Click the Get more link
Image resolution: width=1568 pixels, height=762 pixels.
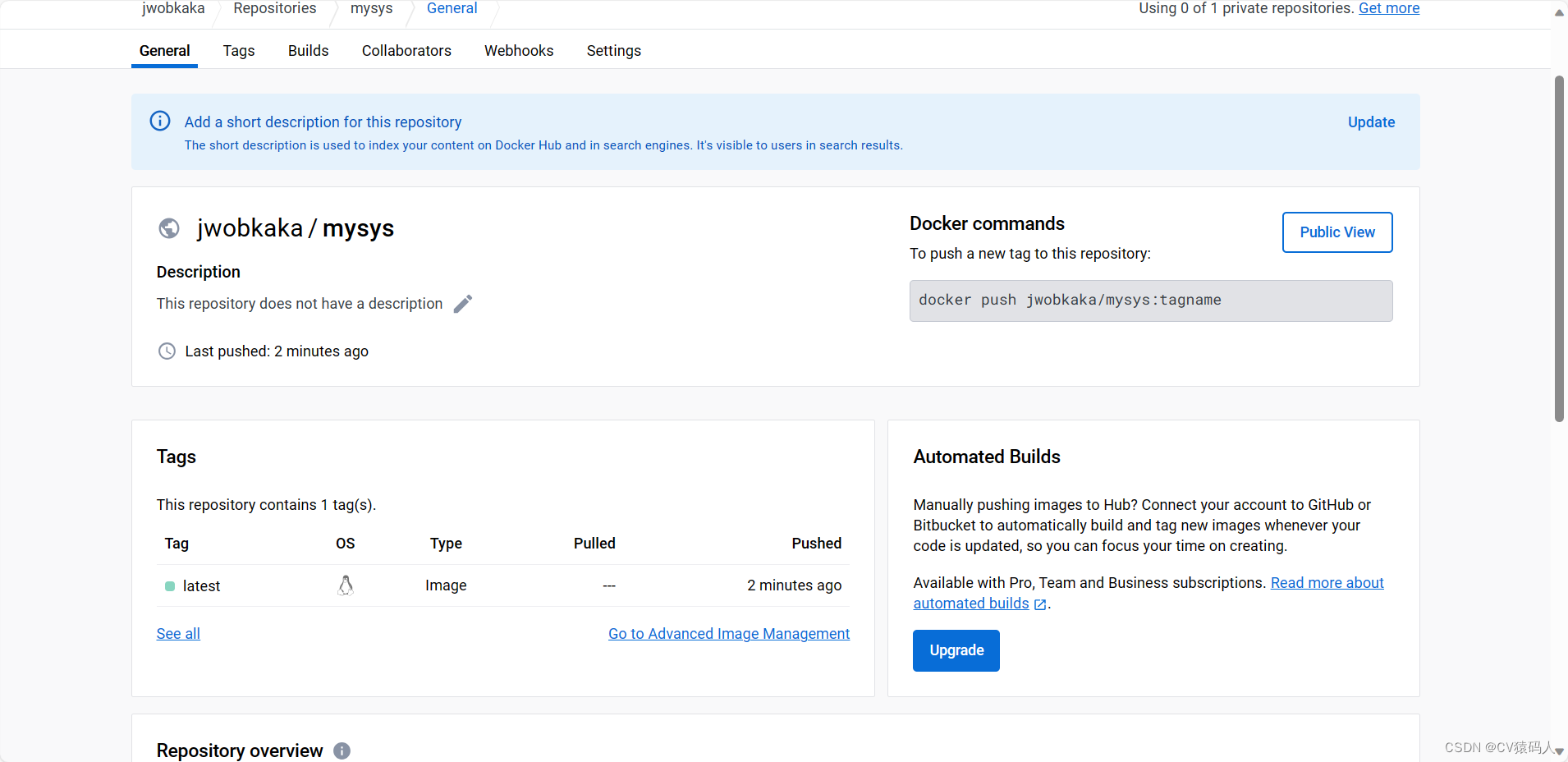coord(1389,8)
